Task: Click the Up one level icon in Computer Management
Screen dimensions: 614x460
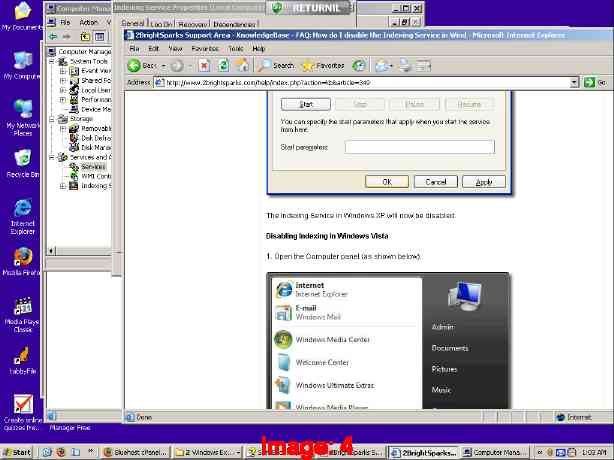Action: [x=85, y=37]
